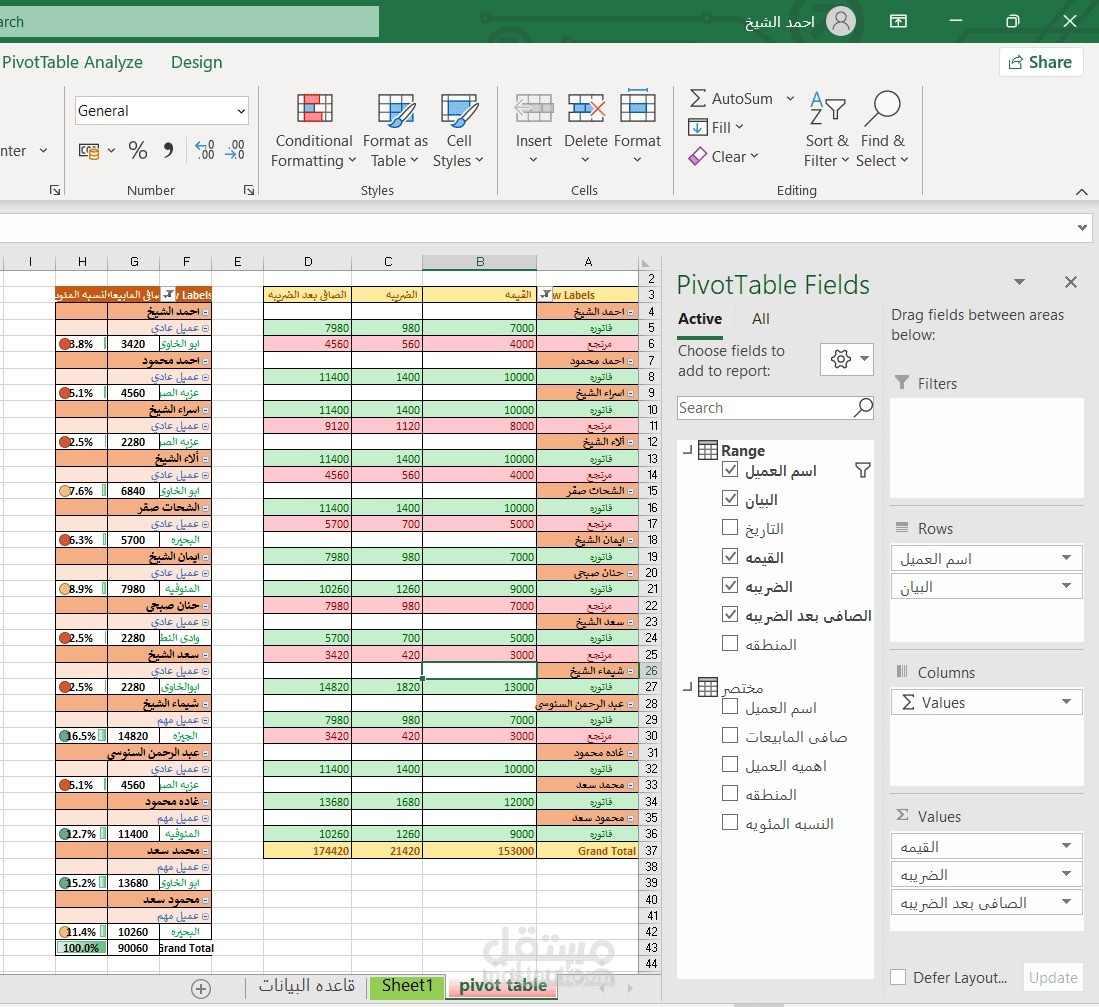Add a new sheet with plus icon
This screenshot has height=1007, width=1099.
[x=201, y=988]
